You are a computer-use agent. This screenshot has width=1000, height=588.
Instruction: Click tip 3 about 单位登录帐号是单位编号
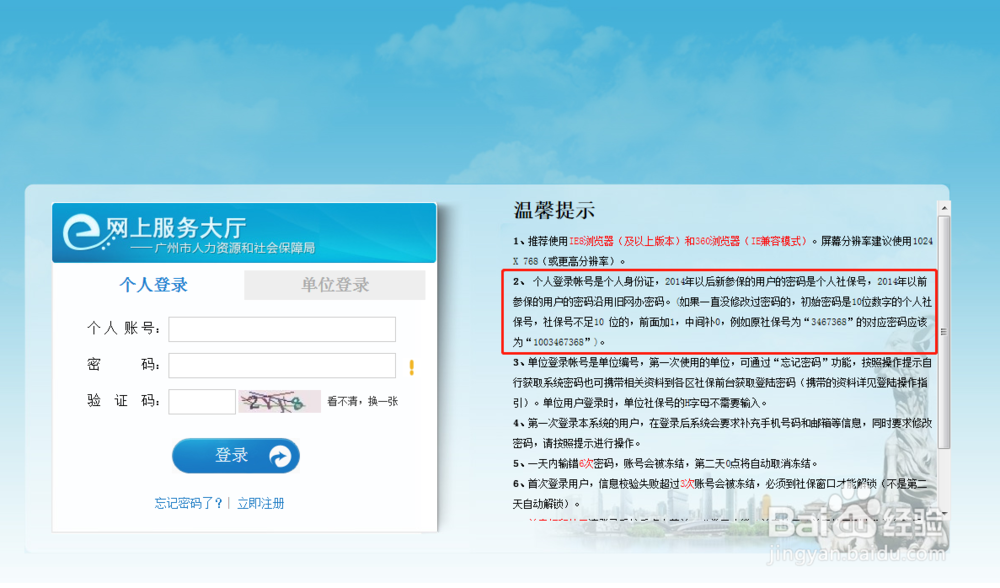pos(723,383)
